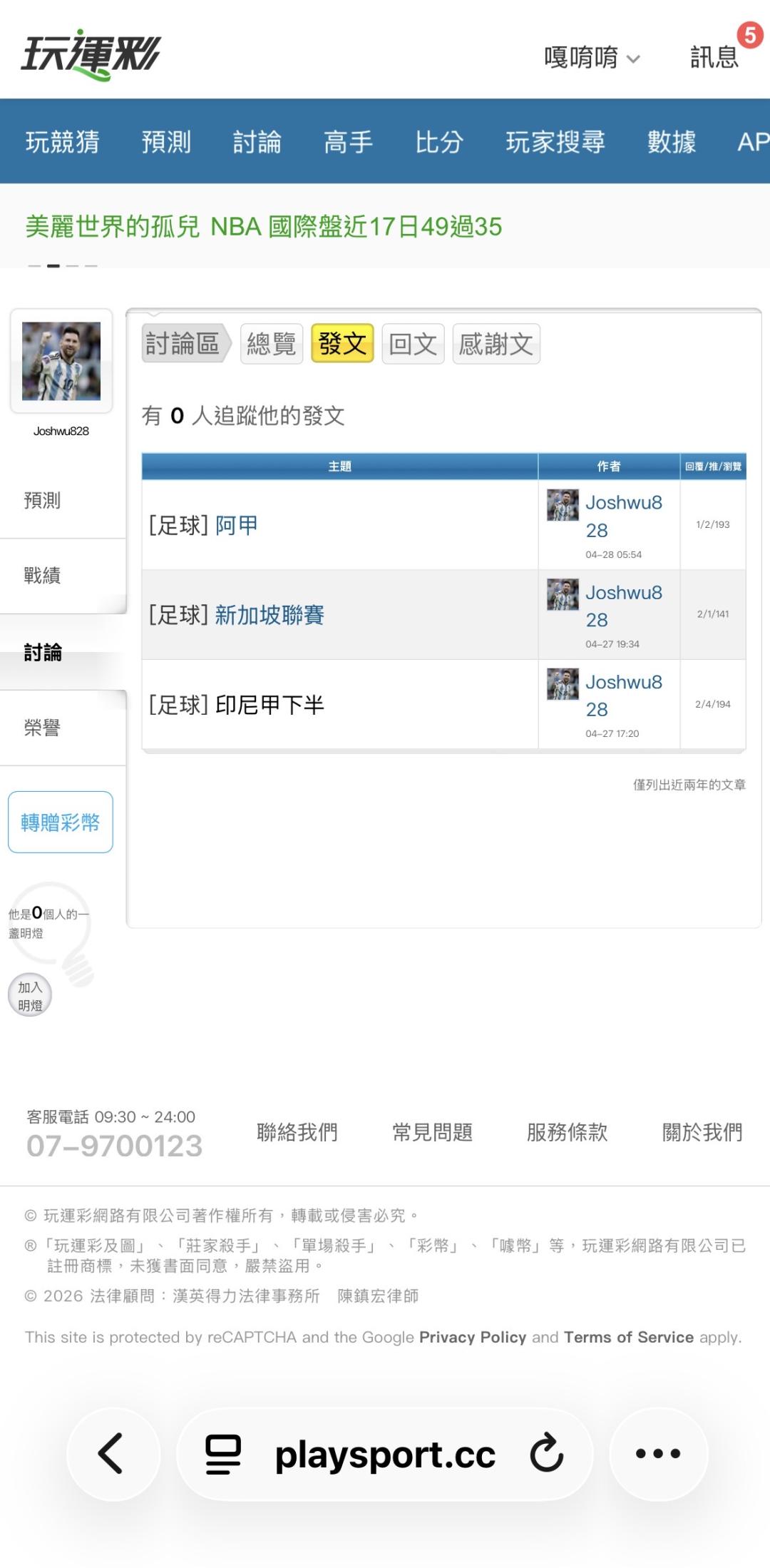Open the 新加坡聯賽 football post
This screenshot has height=1568, width=770.
[x=269, y=614]
